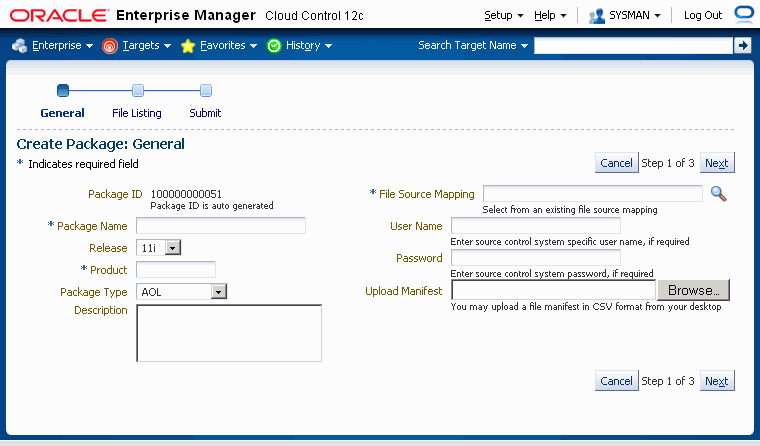Screen dimensions: 760x446
Task: Click the Package ID value 100000000051
Action: (186, 194)
